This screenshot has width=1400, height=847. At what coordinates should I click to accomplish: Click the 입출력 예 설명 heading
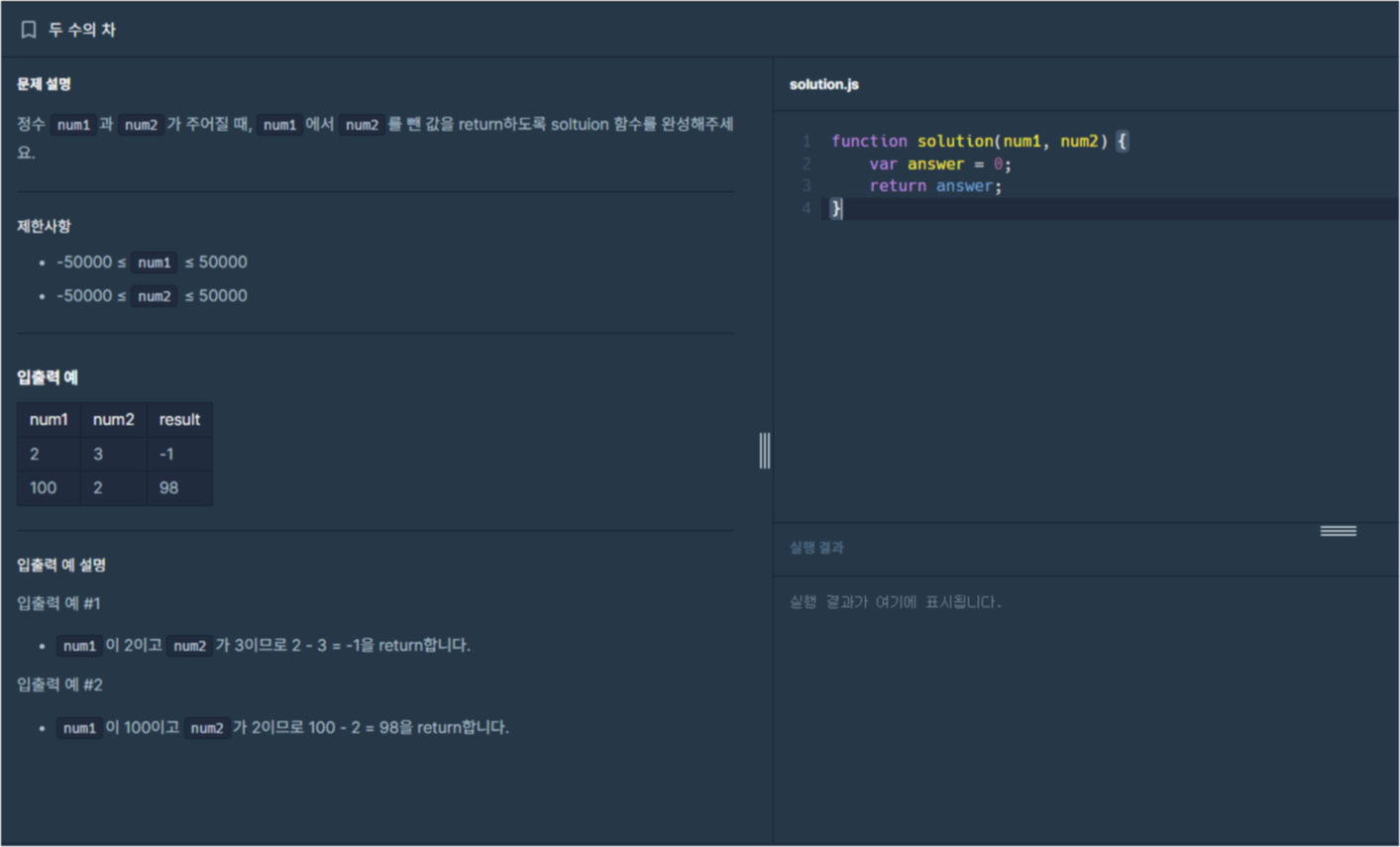(61, 565)
